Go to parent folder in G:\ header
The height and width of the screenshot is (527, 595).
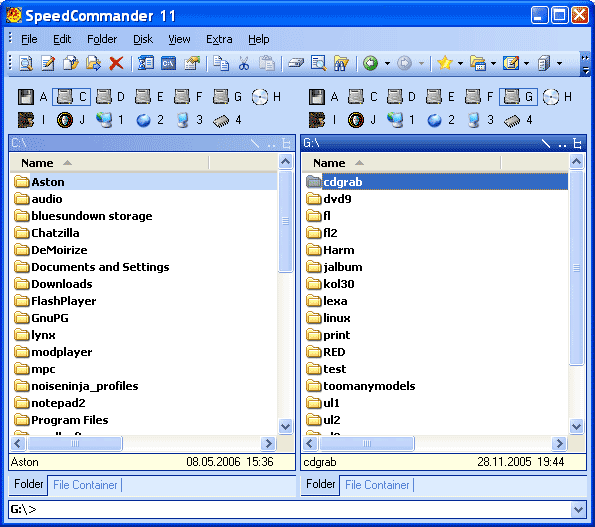pos(562,143)
